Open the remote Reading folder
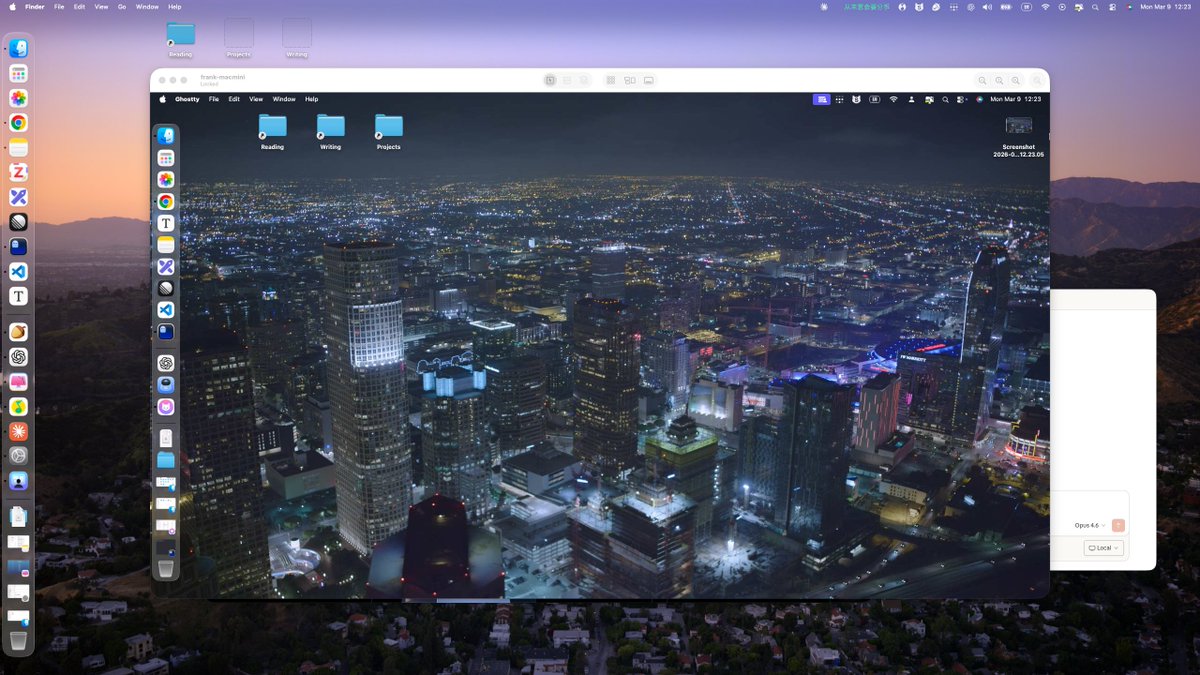This screenshot has height=675, width=1200. point(272,132)
